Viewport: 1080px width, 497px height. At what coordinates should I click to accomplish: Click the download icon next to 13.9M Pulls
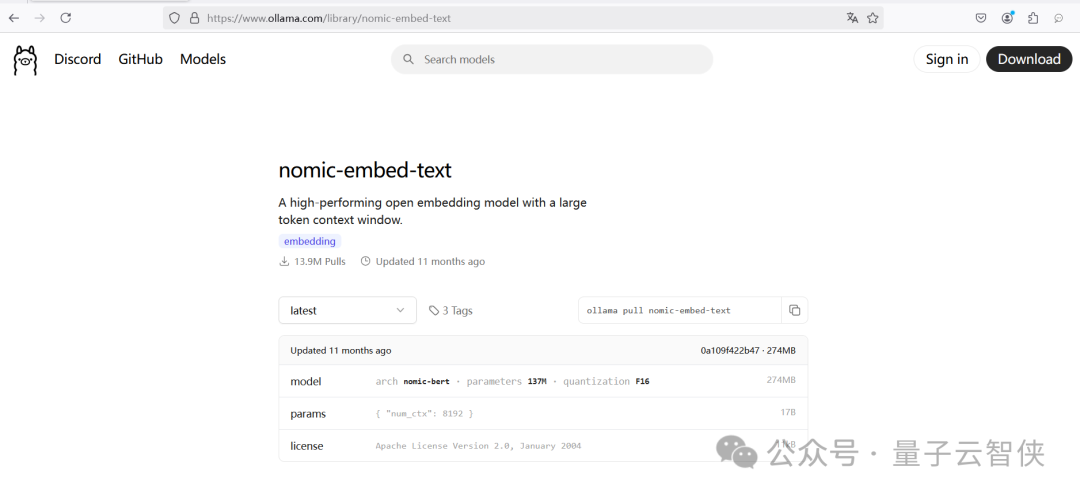click(x=284, y=262)
